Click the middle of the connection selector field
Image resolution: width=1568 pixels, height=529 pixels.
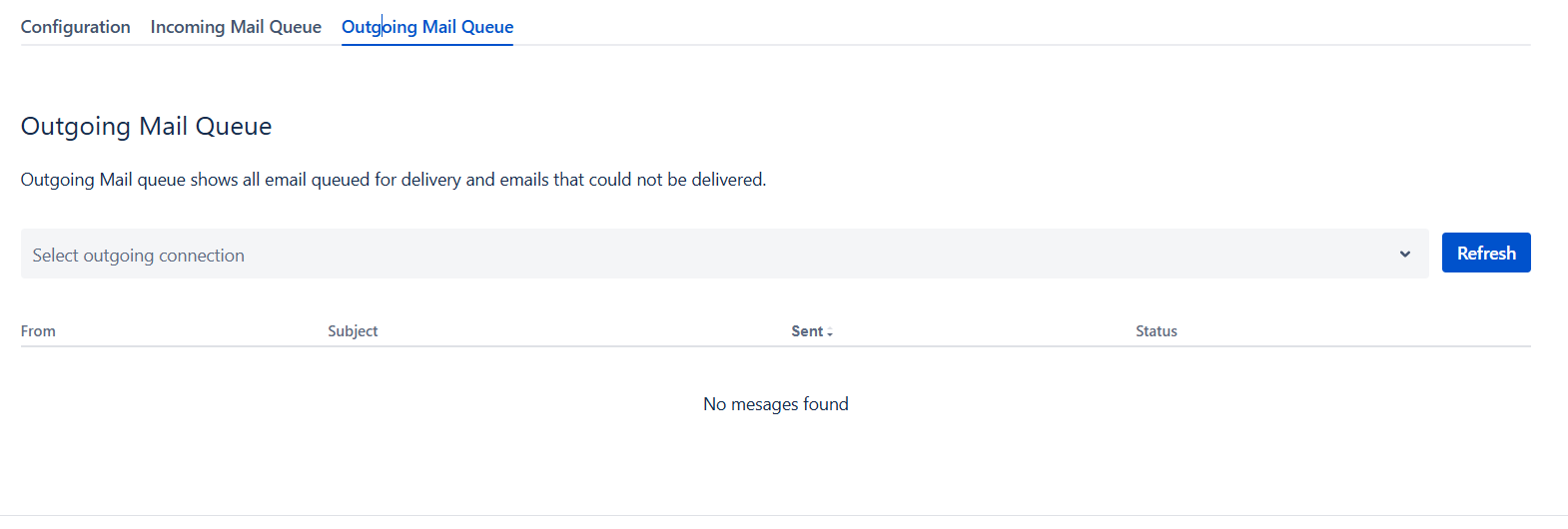[x=724, y=255]
